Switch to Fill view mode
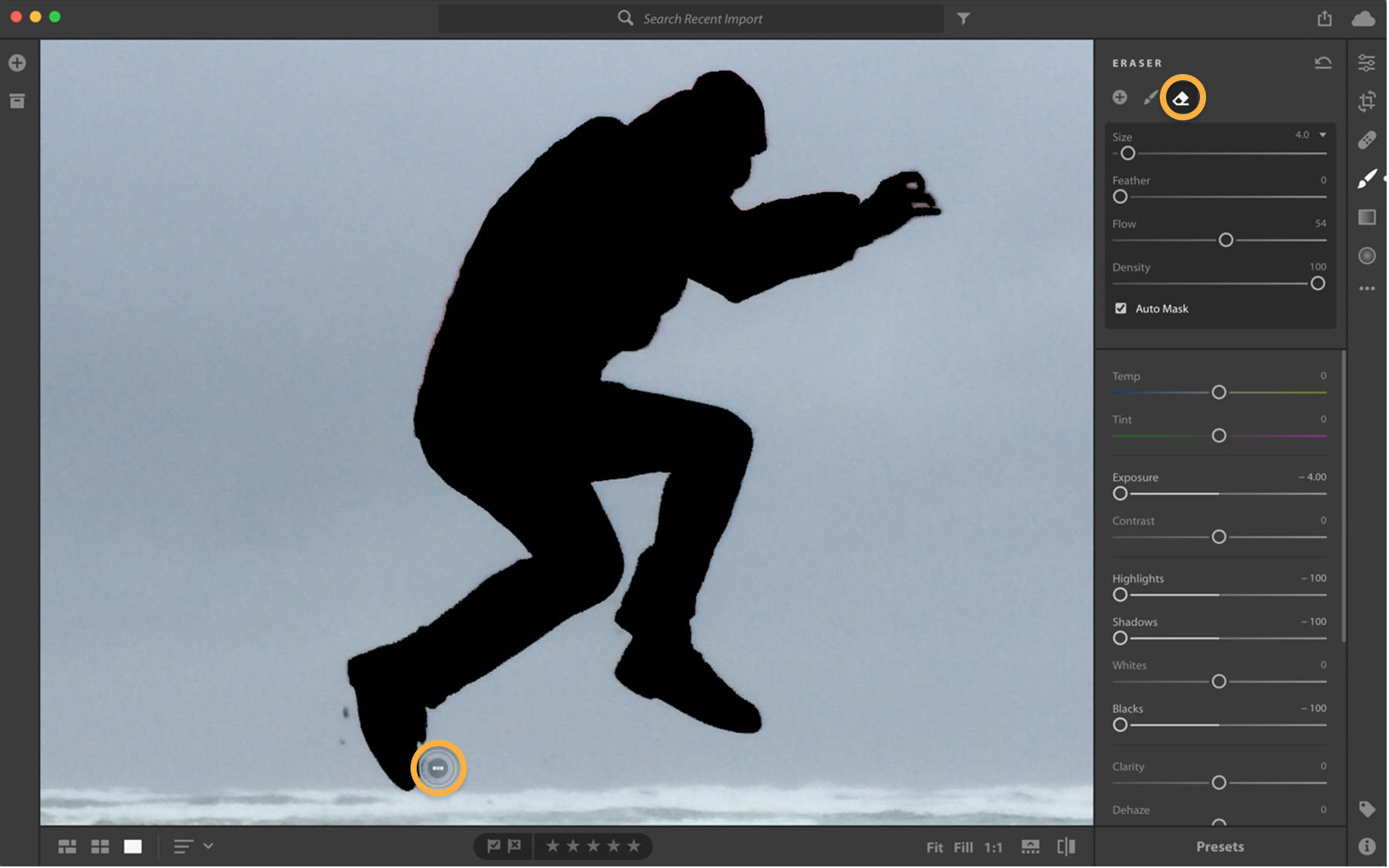 point(963,846)
